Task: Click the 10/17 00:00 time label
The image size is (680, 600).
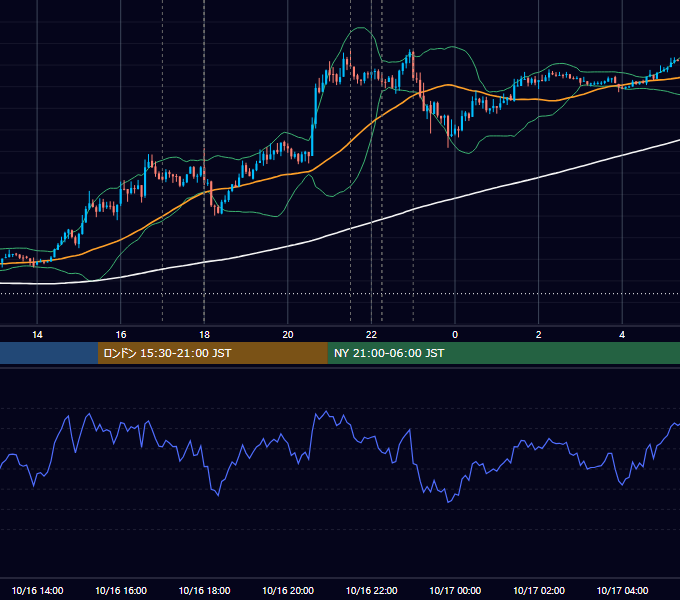Action: click(x=455, y=590)
